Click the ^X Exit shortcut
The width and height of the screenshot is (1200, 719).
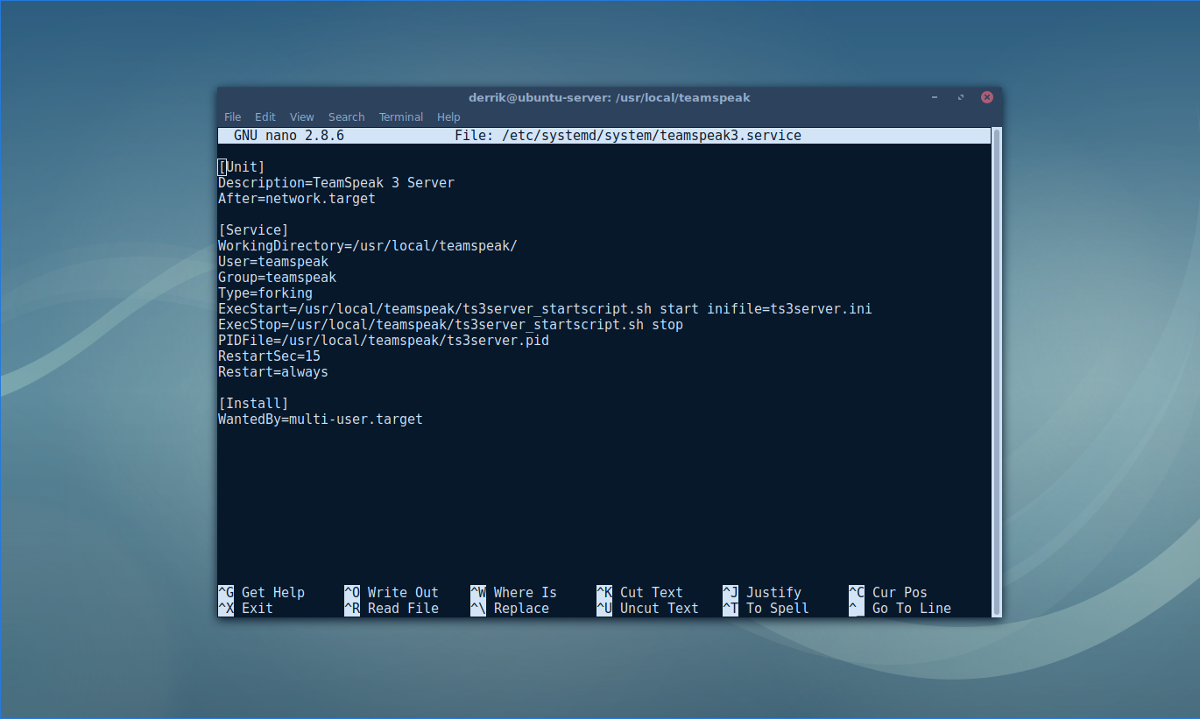pos(245,608)
